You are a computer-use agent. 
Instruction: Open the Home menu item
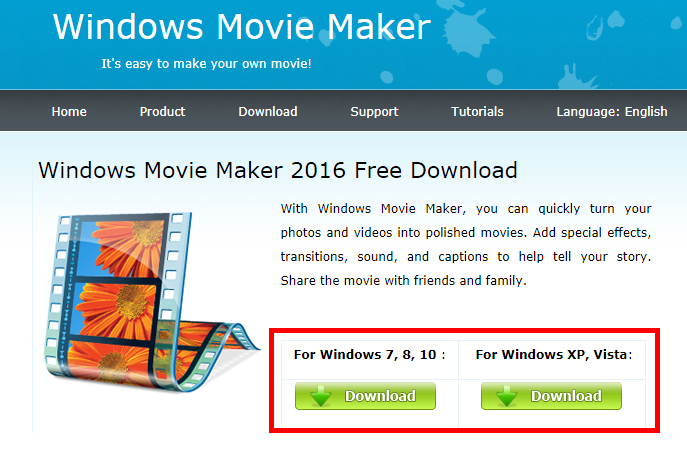[69, 112]
